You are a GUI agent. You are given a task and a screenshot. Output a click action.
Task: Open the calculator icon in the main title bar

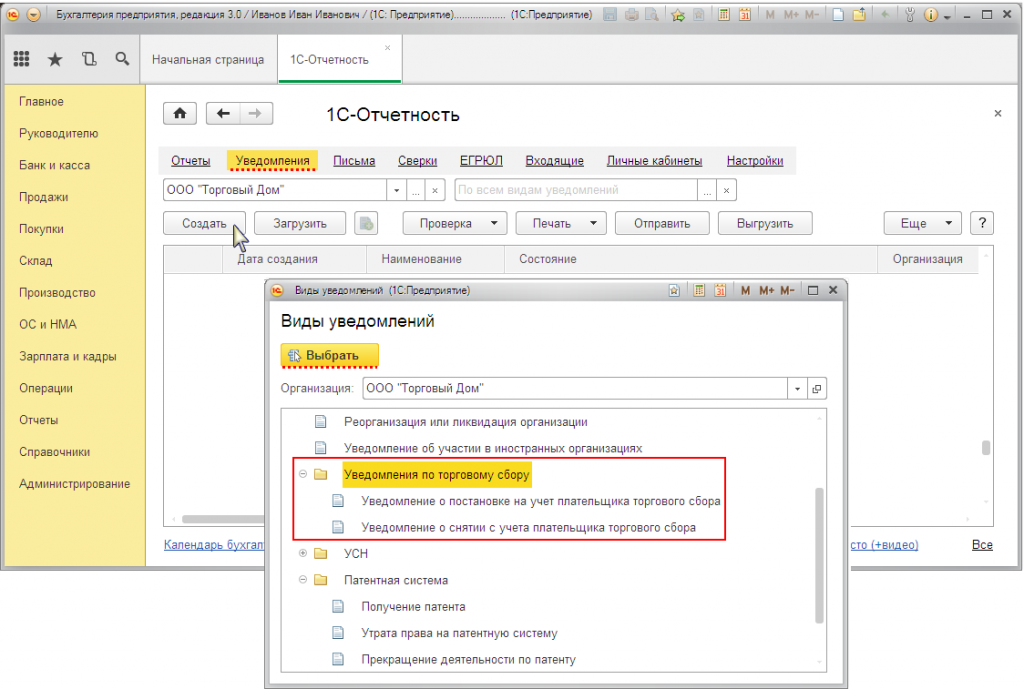pyautogui.click(x=724, y=14)
